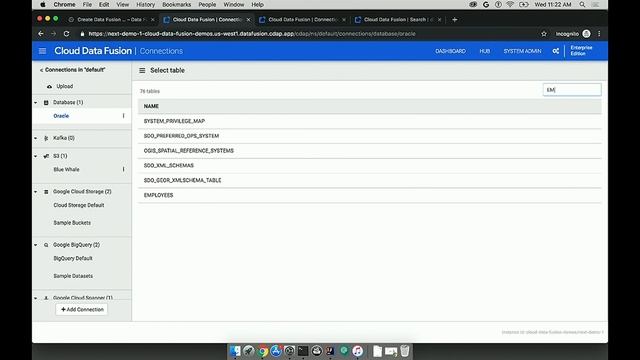This screenshot has width=640, height=360.
Task: Open Chrome three-dot menu
Action: tap(599, 34)
